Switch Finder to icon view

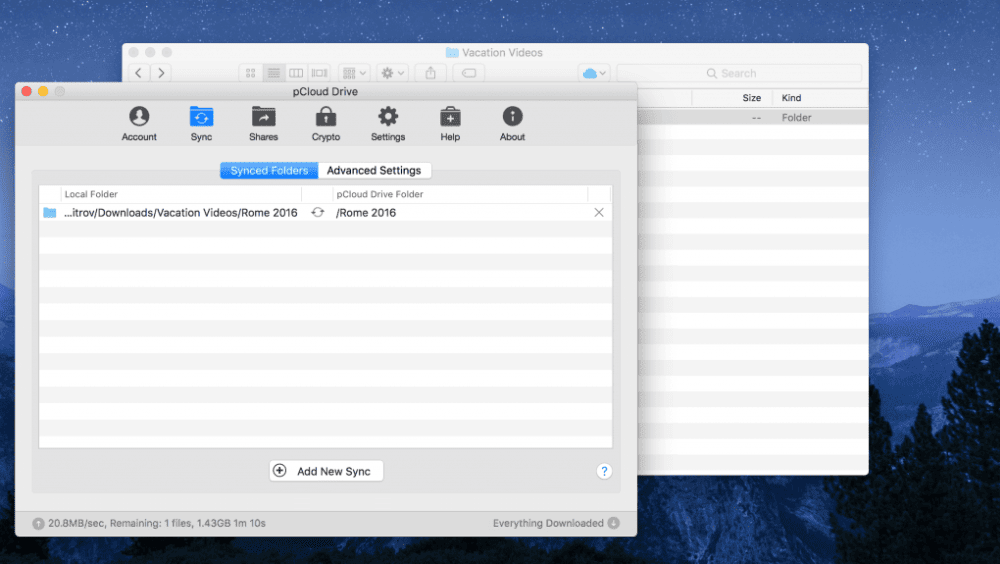(x=251, y=73)
